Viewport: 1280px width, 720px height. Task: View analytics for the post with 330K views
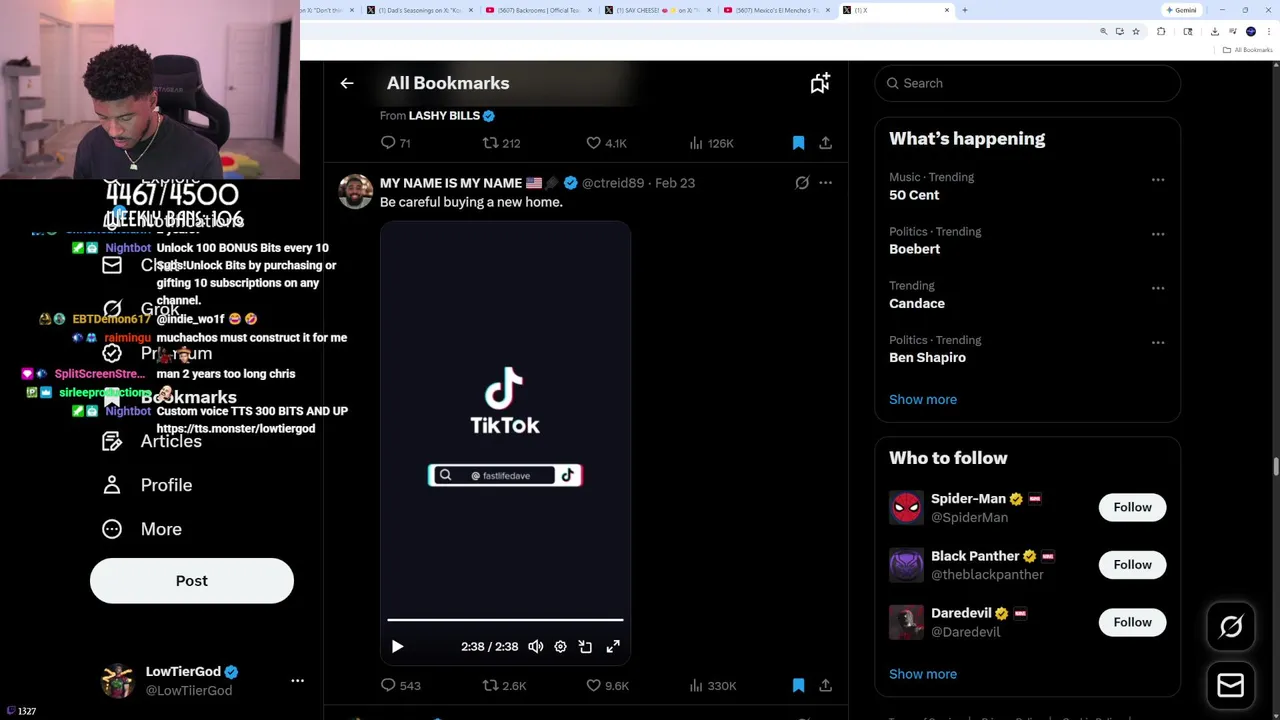pos(712,685)
